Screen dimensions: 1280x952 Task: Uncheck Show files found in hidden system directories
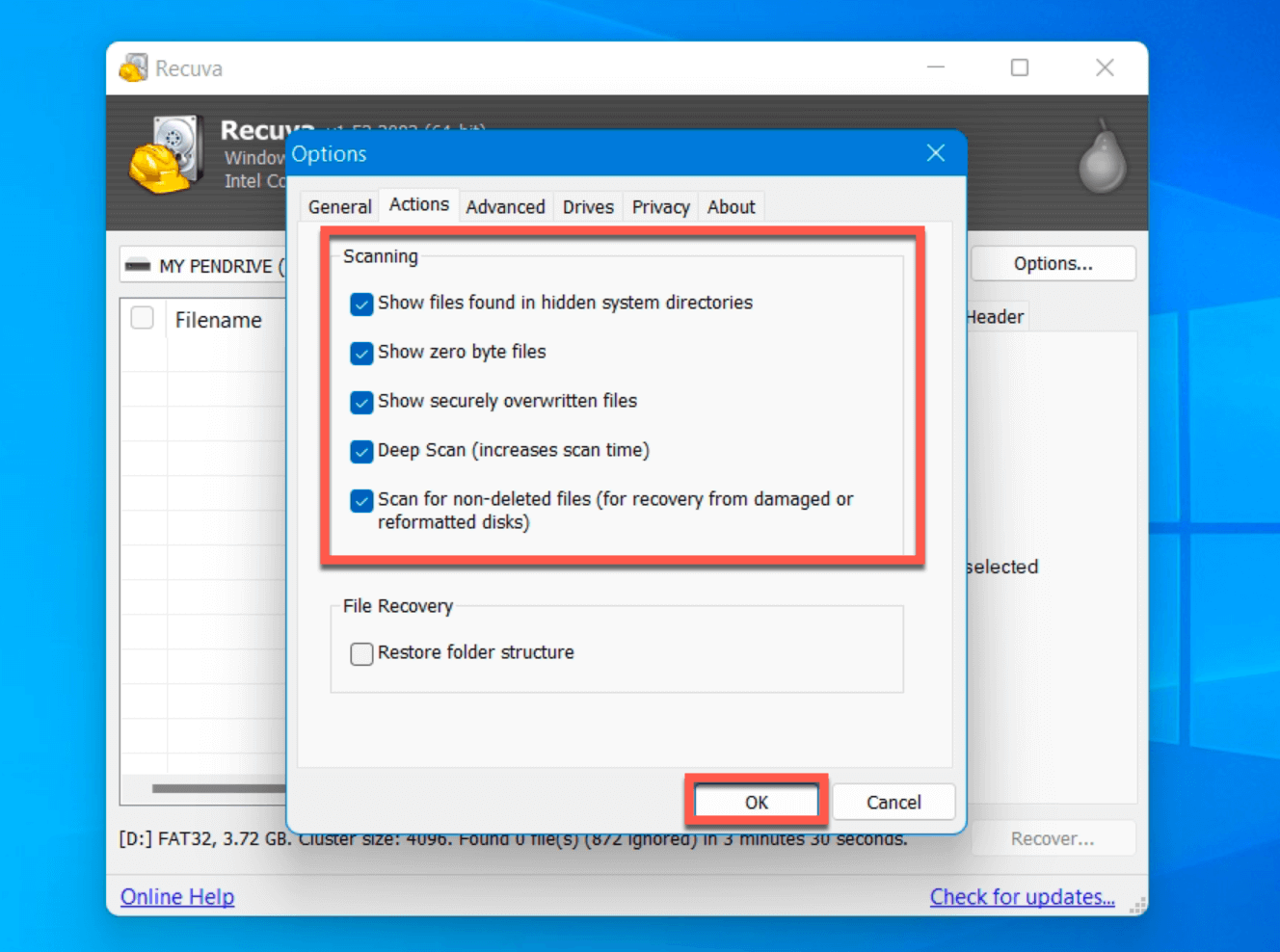coord(361,304)
